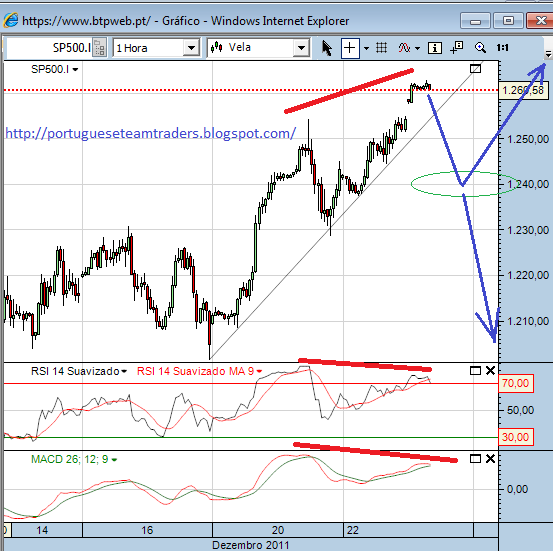Click the main chart panel maximize icon

tap(475, 68)
